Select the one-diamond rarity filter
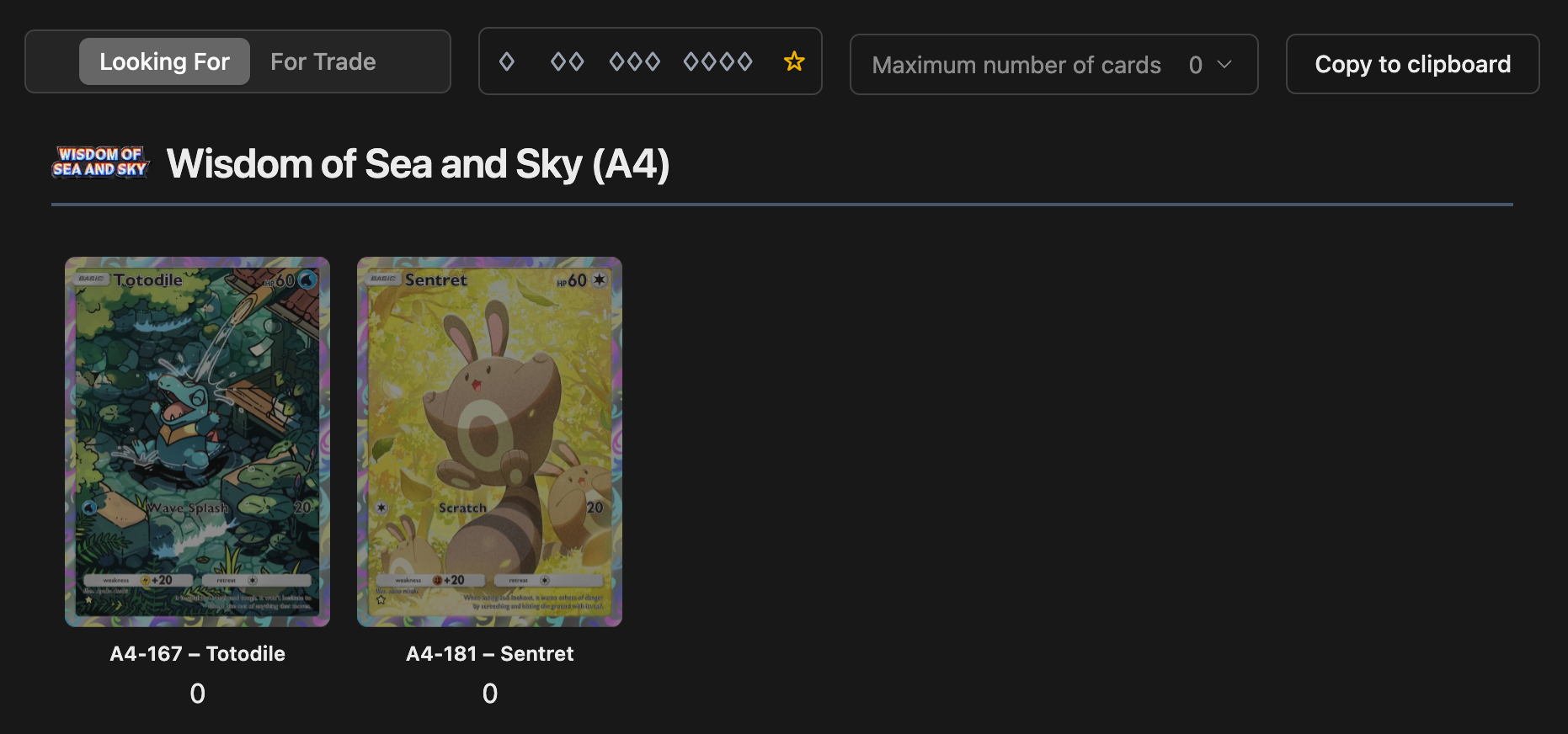 tap(507, 61)
